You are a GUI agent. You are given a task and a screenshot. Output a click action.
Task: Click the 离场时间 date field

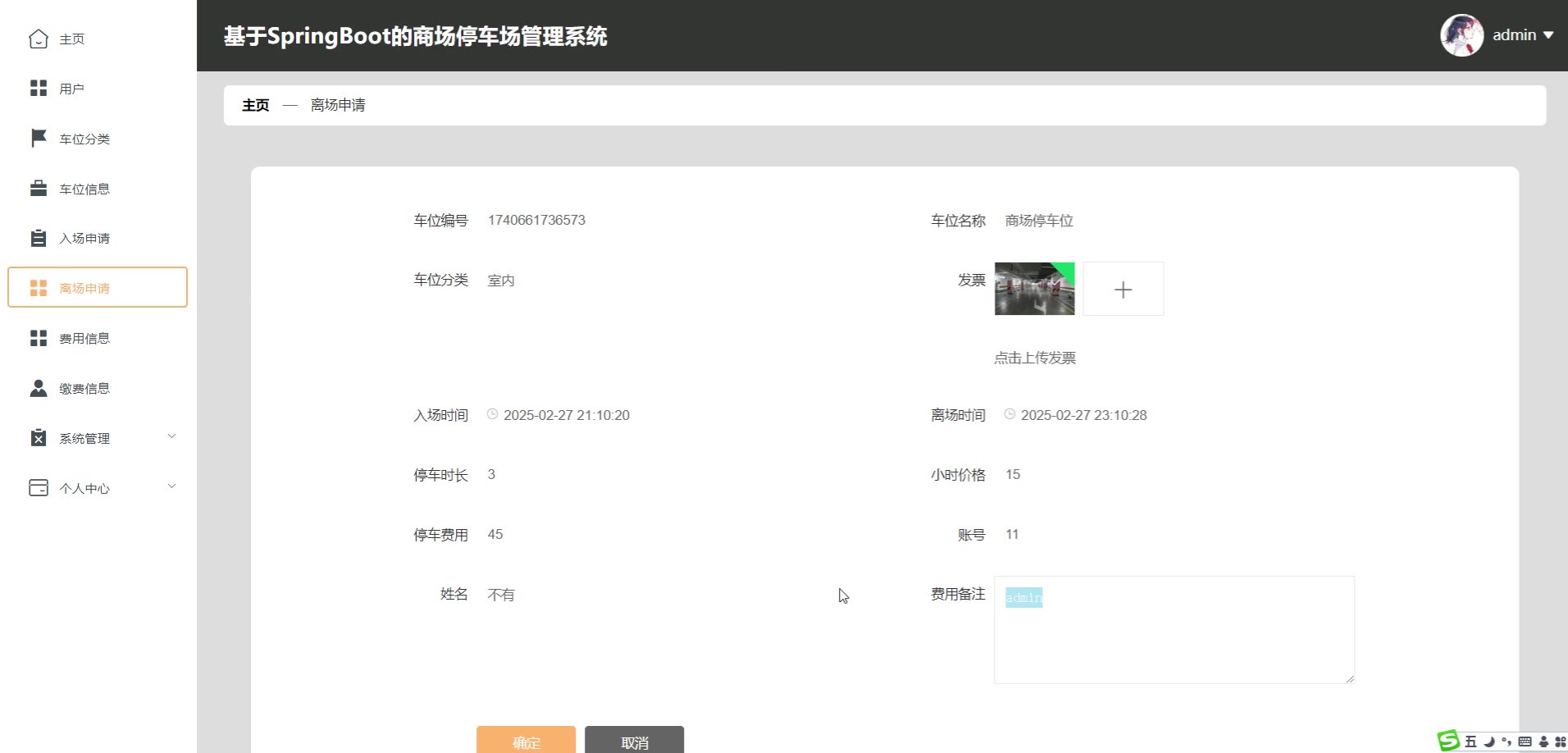point(1083,415)
